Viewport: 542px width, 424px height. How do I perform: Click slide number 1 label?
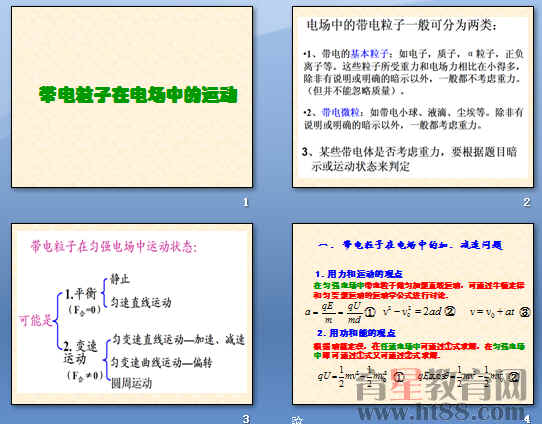pyautogui.click(x=245, y=202)
